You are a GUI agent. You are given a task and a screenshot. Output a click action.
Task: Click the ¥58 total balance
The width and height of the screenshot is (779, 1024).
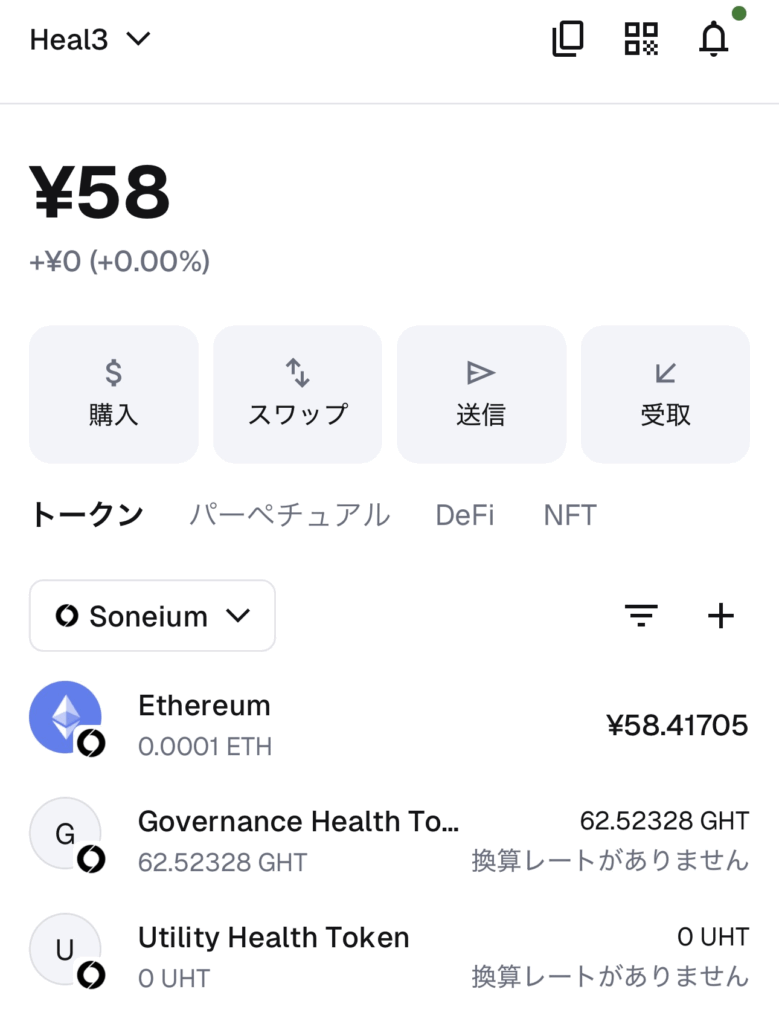point(100,192)
